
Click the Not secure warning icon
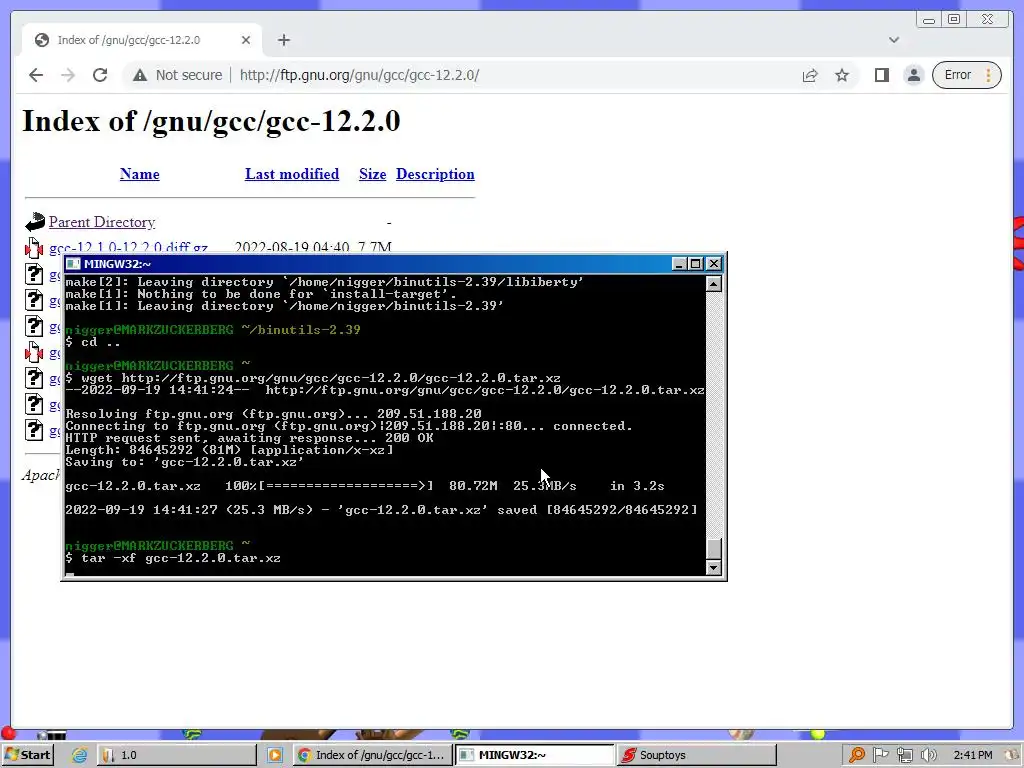pyautogui.click(x=140, y=75)
